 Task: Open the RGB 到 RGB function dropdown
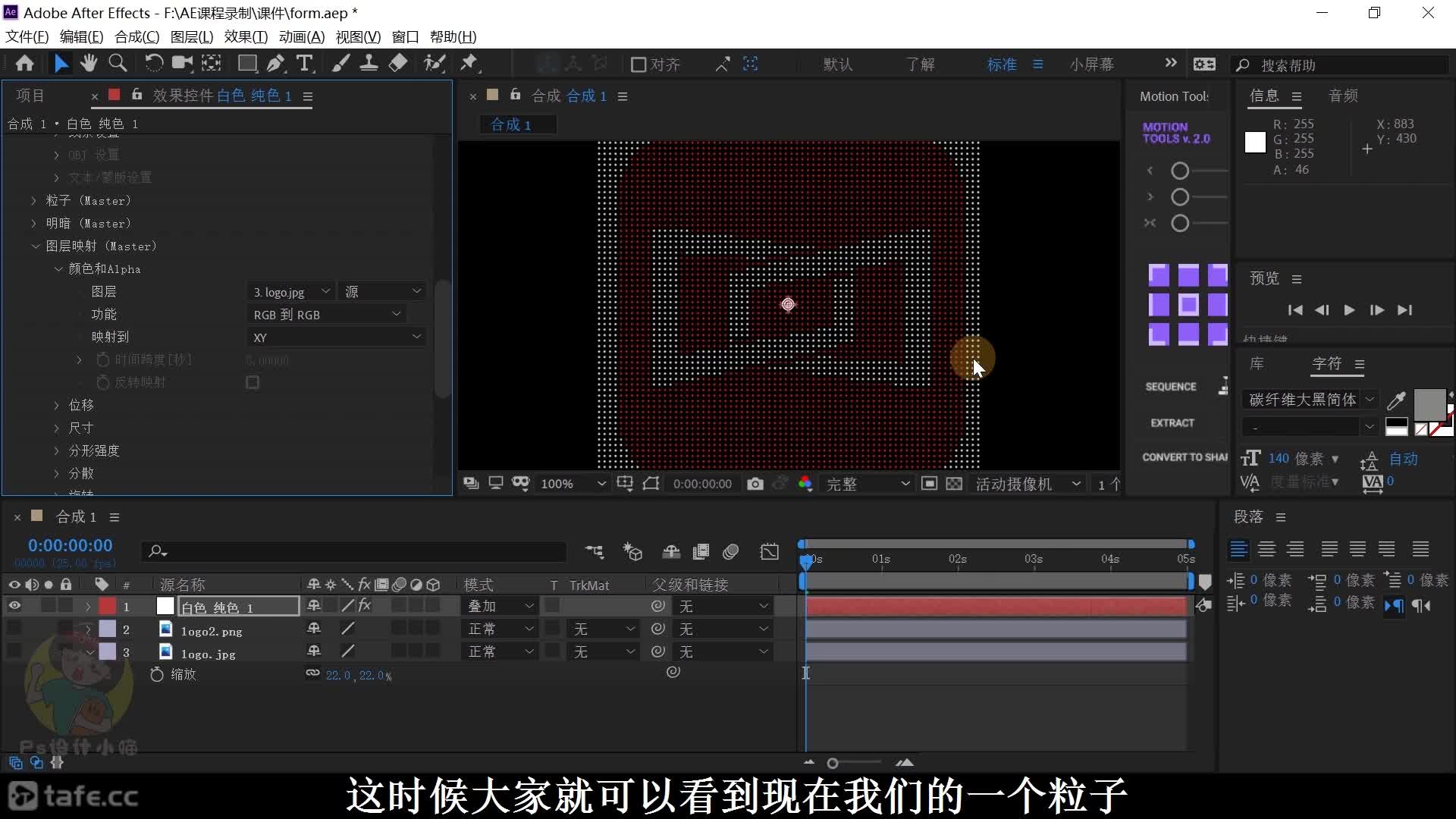[327, 315]
